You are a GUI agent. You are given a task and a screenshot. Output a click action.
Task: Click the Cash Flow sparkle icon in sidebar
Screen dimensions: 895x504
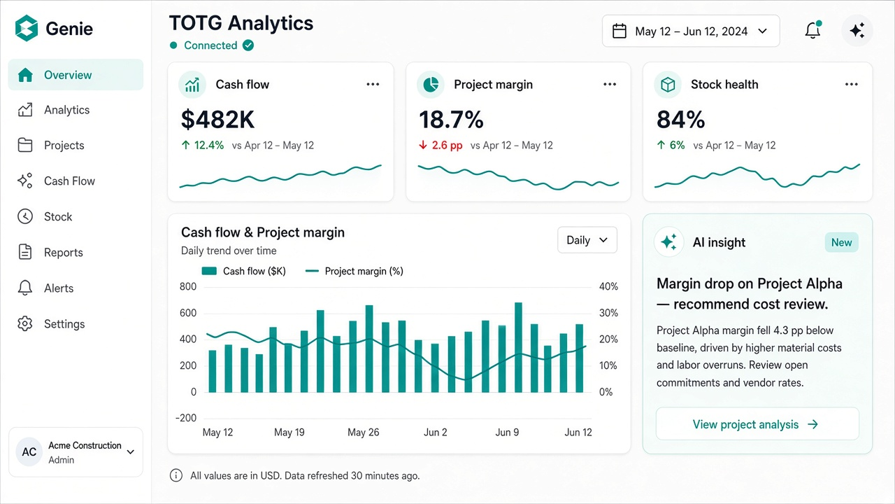coord(25,181)
